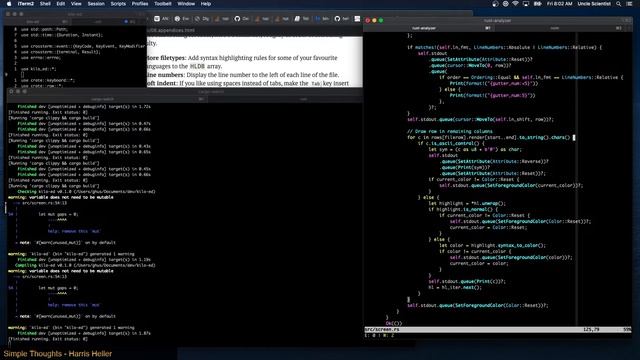The height and width of the screenshot is (360, 640).
Task: Click the Uncle Scientist user name
Action: coord(594,4)
